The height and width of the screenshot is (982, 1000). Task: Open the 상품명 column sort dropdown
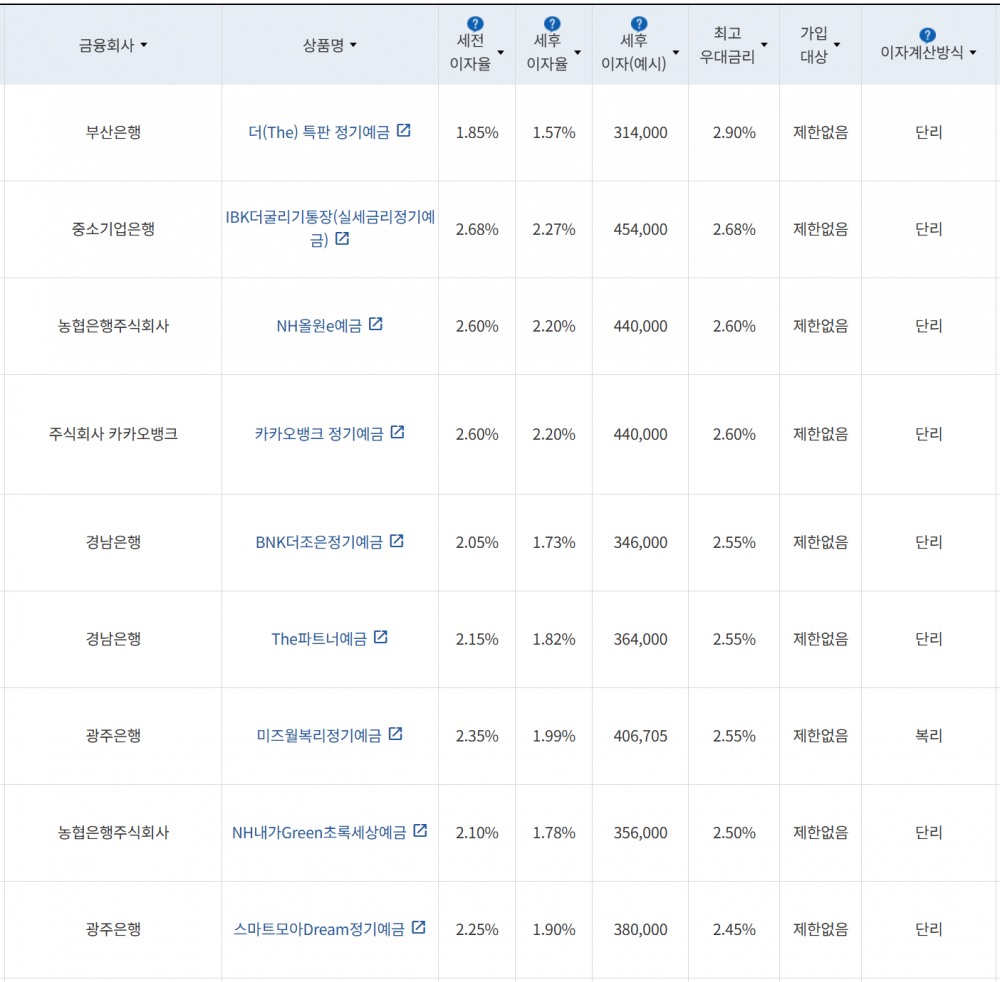(353, 46)
